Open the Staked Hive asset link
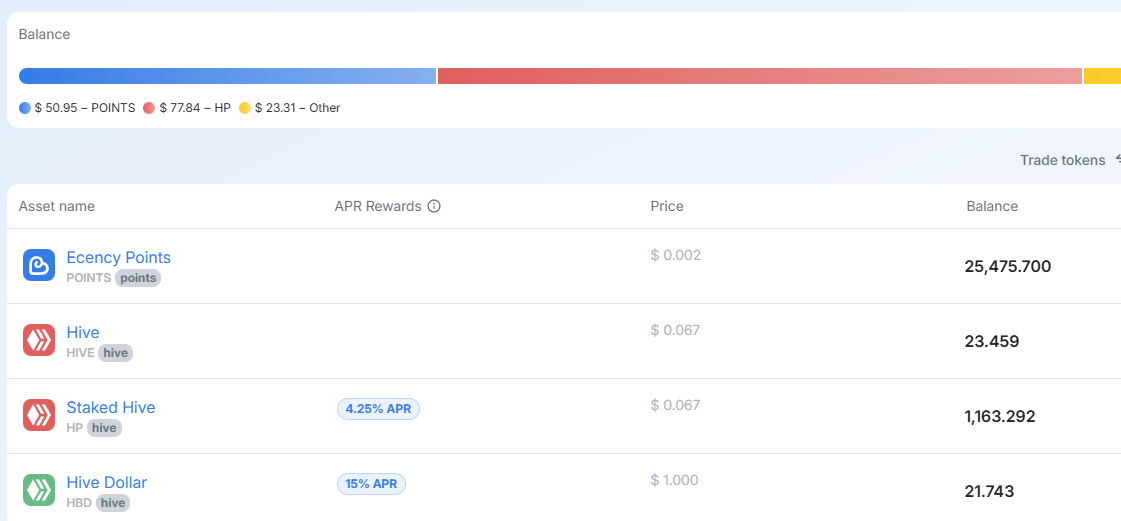This screenshot has height=521, width=1121. pyautogui.click(x=111, y=407)
